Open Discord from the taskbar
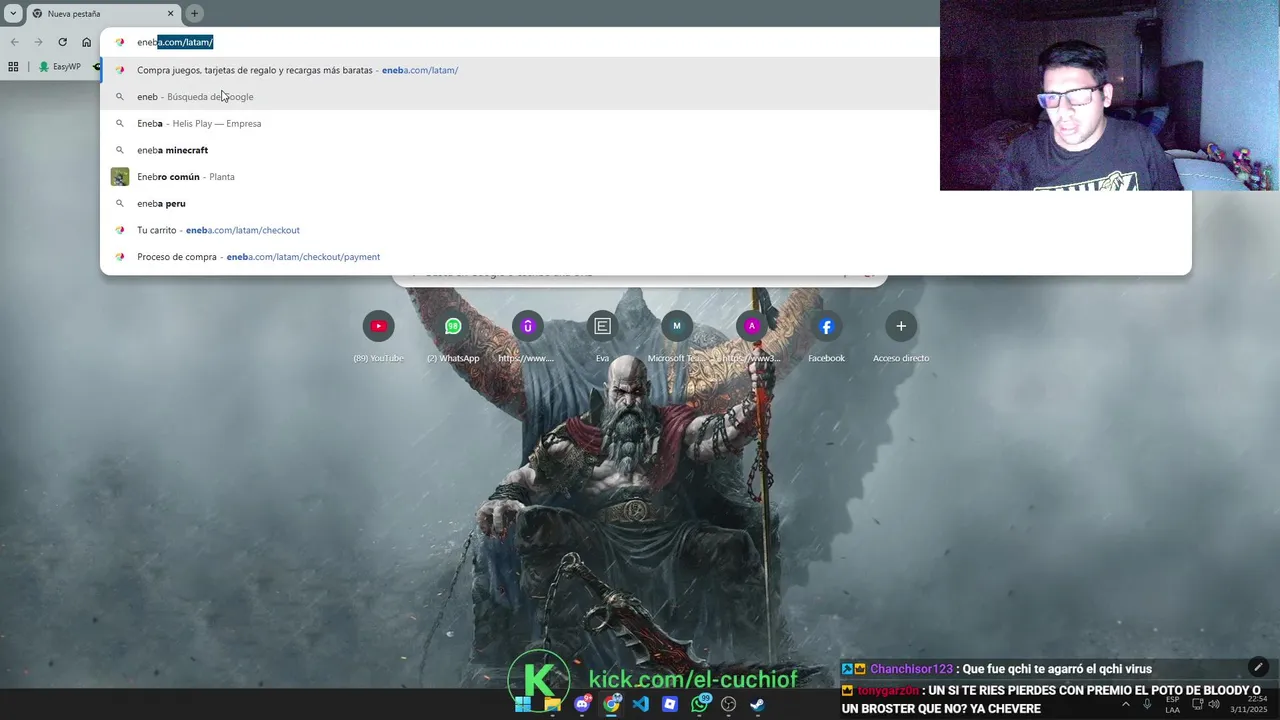 tap(582, 704)
